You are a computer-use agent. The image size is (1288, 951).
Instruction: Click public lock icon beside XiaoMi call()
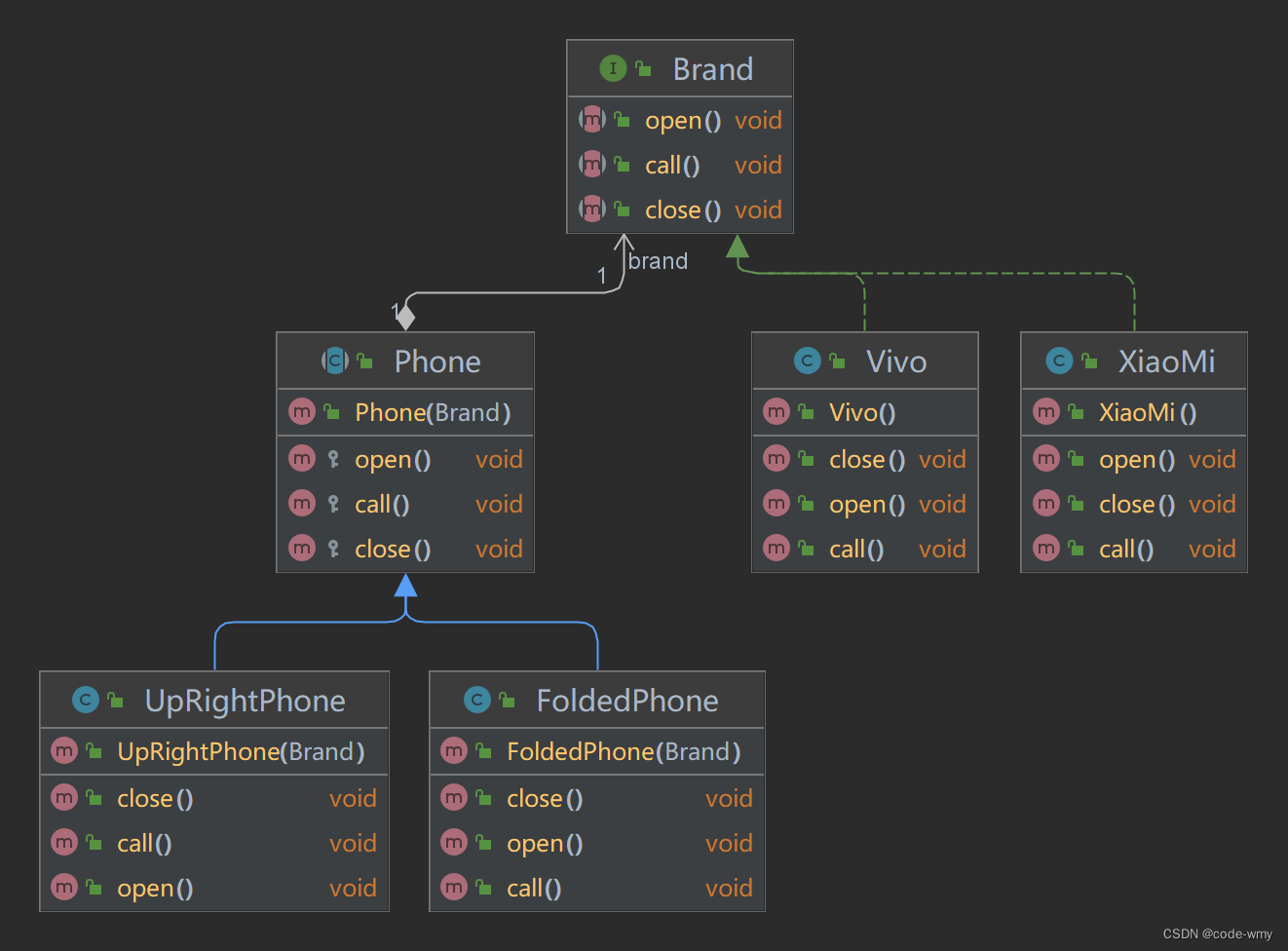[1077, 548]
